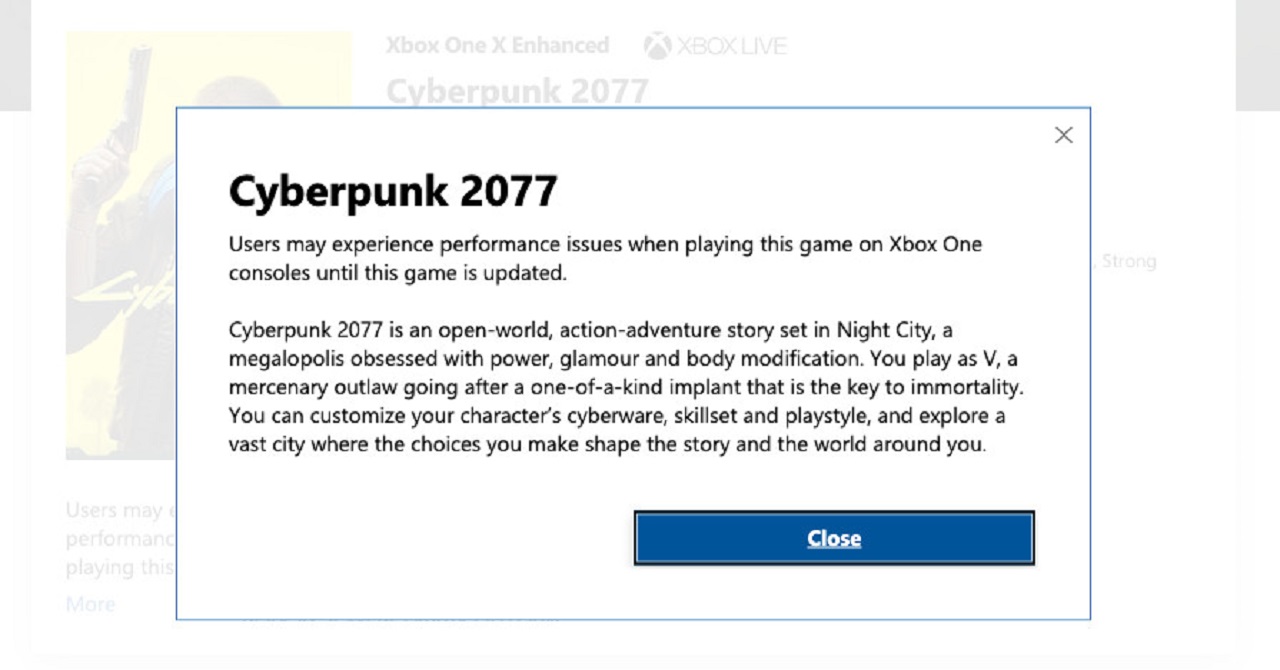Click the Xbox Live sphere logo

pos(657,46)
